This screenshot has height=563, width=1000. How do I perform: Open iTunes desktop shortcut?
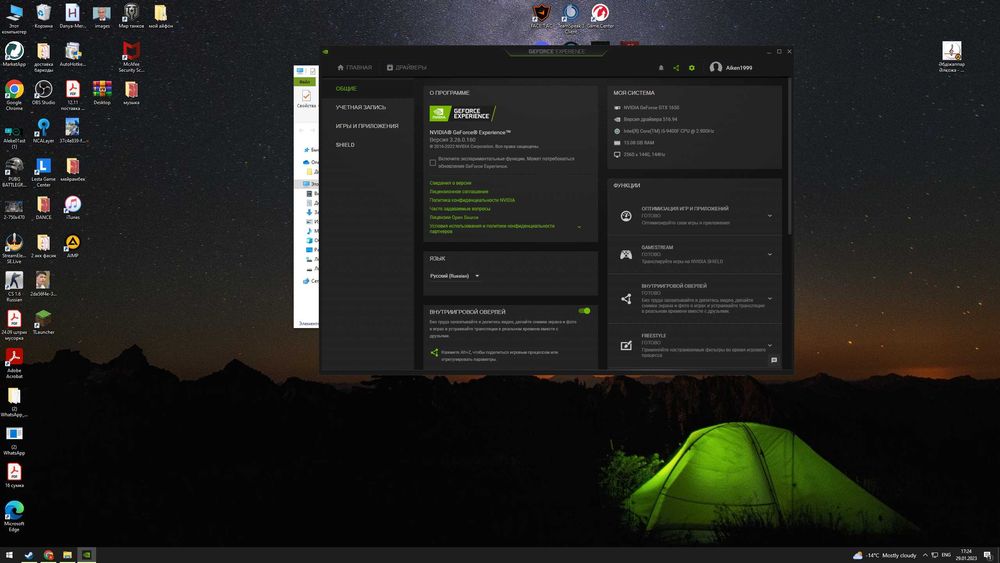click(x=73, y=207)
